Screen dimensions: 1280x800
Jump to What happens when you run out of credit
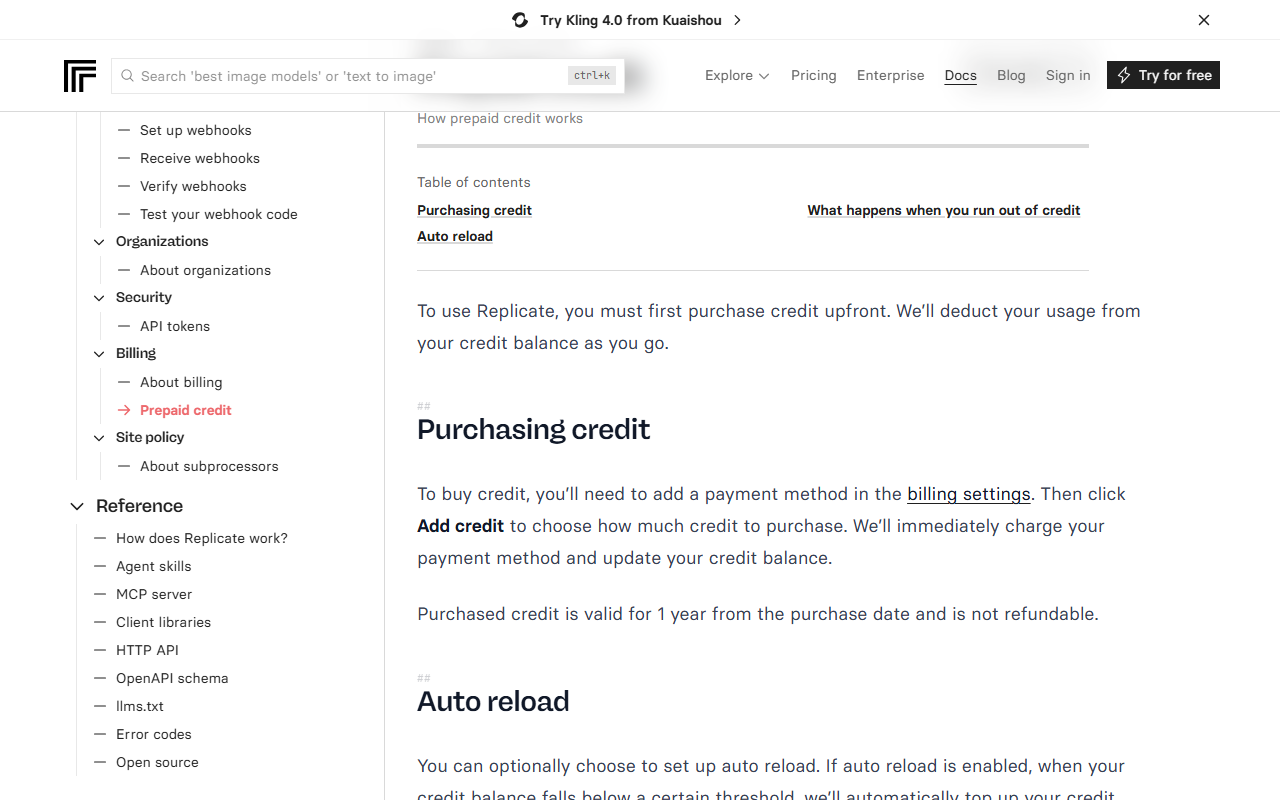(x=944, y=210)
